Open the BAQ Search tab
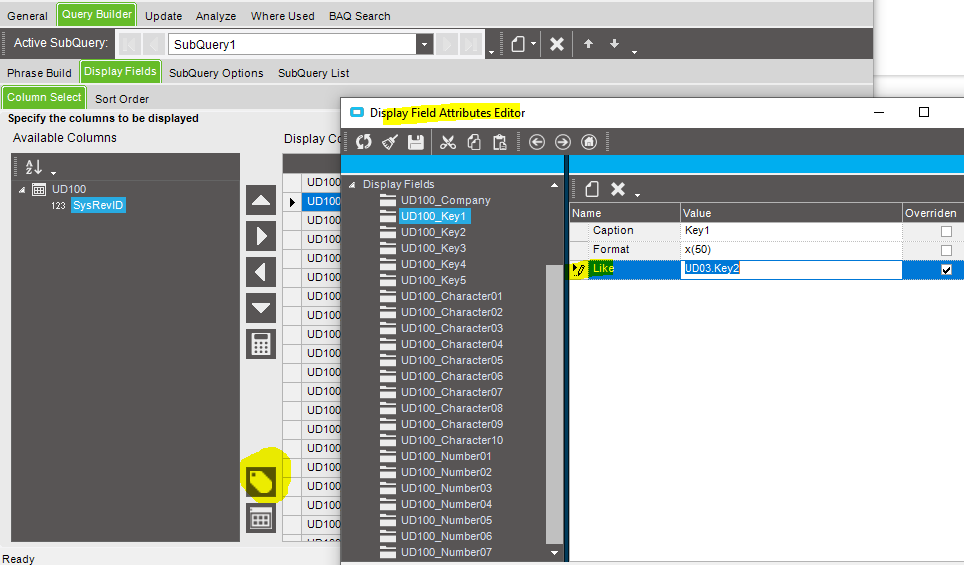 [360, 16]
